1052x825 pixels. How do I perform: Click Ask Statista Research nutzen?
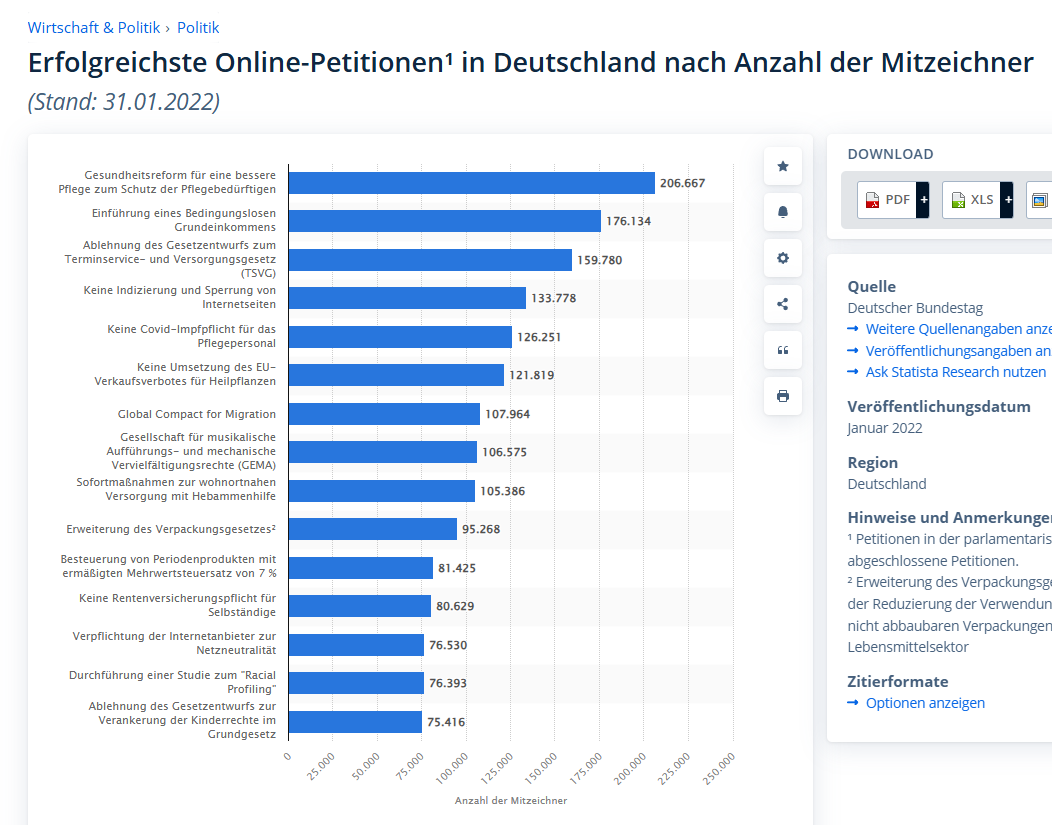tap(955, 372)
